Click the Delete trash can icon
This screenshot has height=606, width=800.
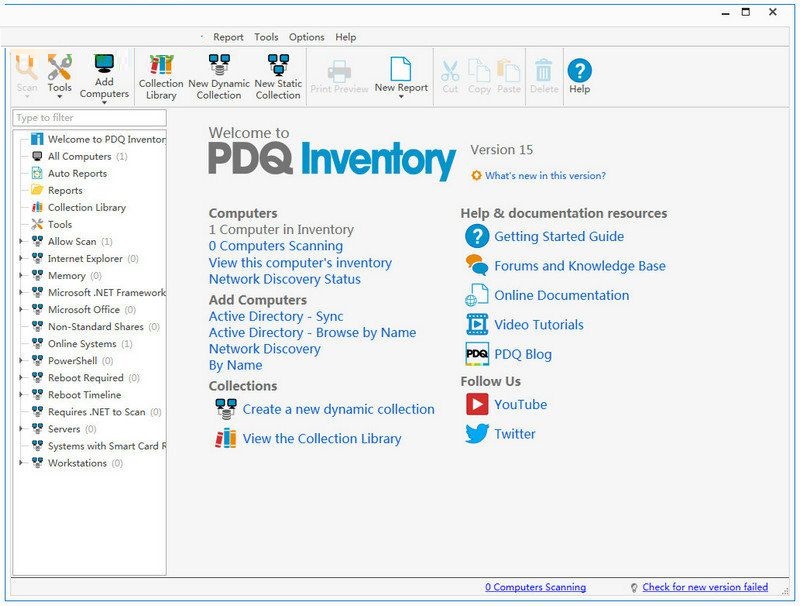pos(543,70)
